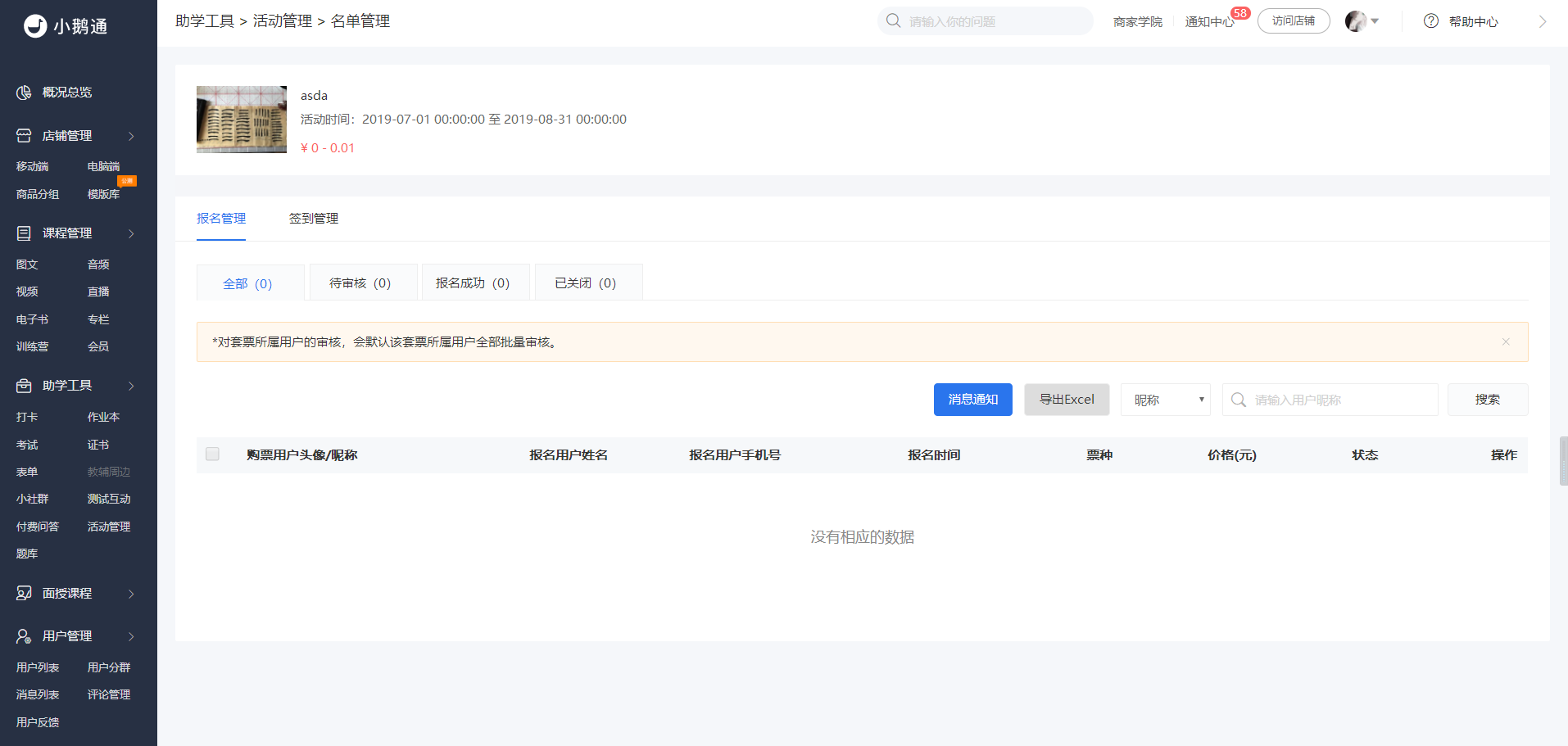Click the 请输入用户昵称 search field
This screenshot has height=746, width=1568.
(x=1330, y=400)
